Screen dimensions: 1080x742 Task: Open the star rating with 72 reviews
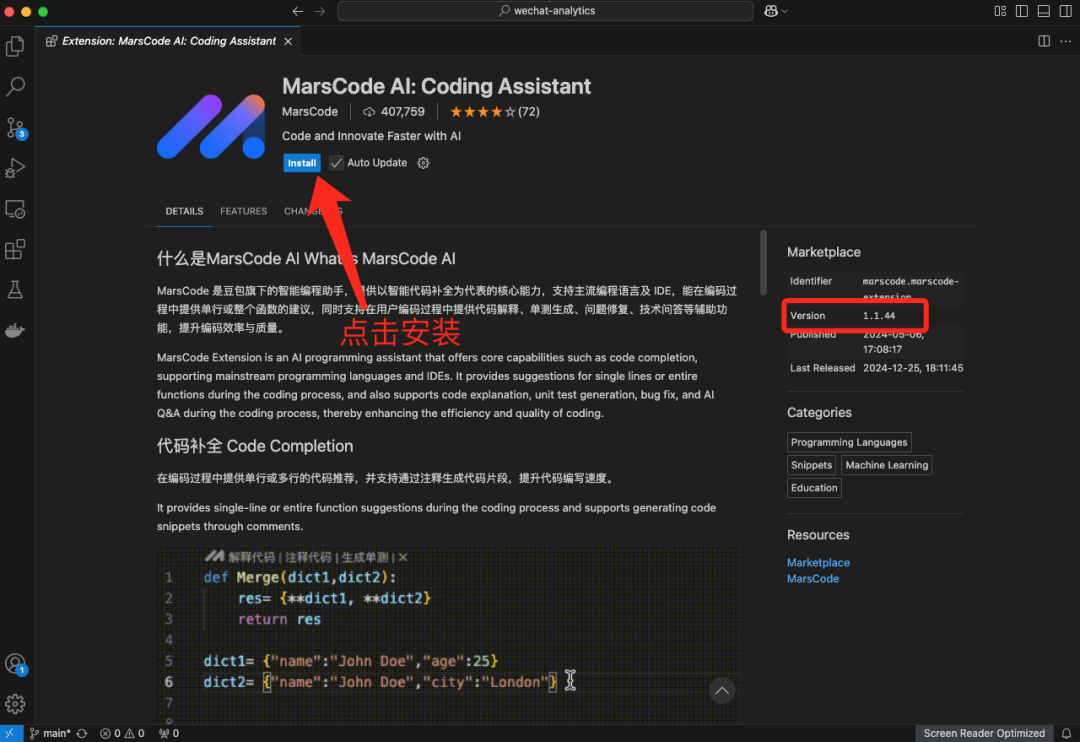495,112
